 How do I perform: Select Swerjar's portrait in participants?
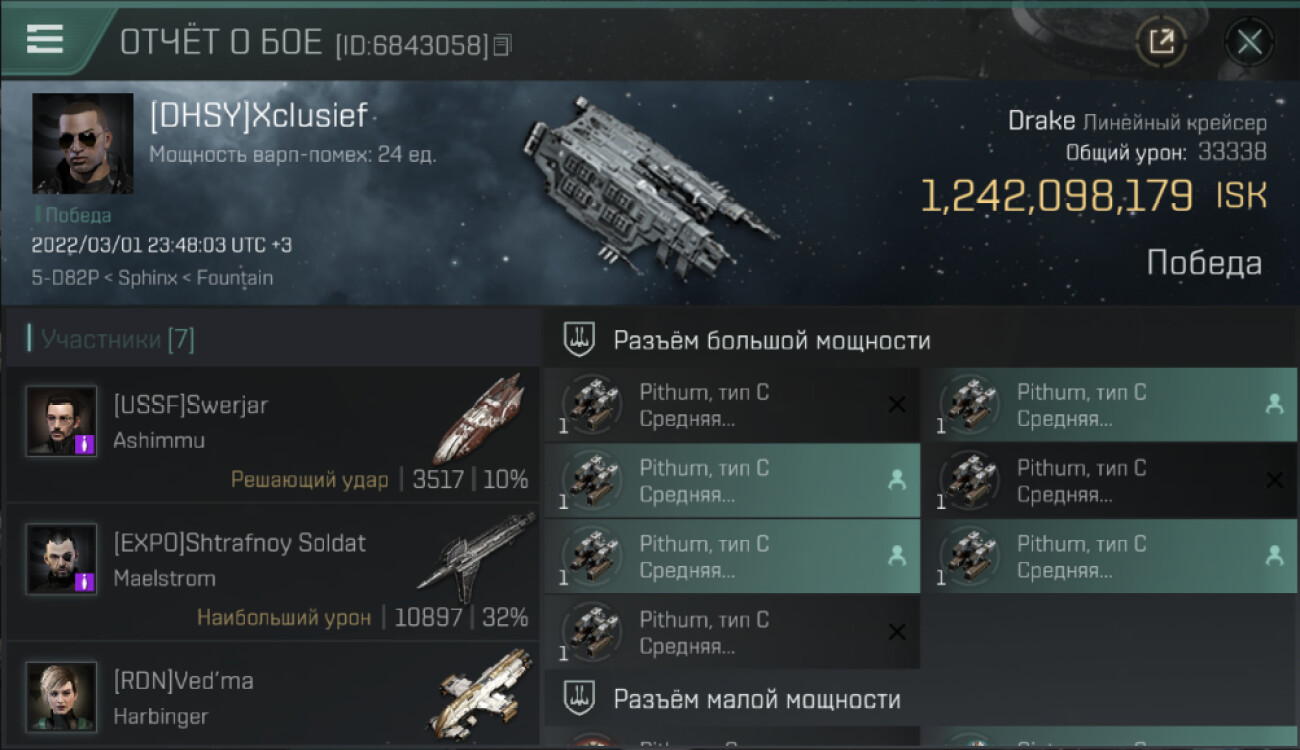point(61,421)
